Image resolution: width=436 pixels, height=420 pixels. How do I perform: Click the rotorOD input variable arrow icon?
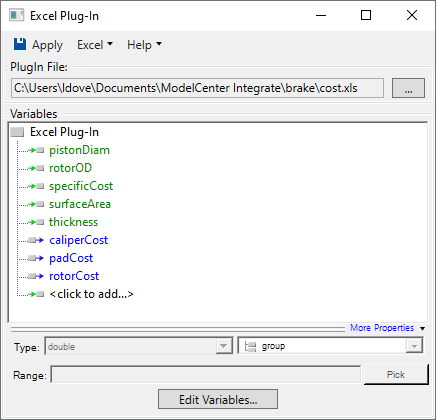36,168
